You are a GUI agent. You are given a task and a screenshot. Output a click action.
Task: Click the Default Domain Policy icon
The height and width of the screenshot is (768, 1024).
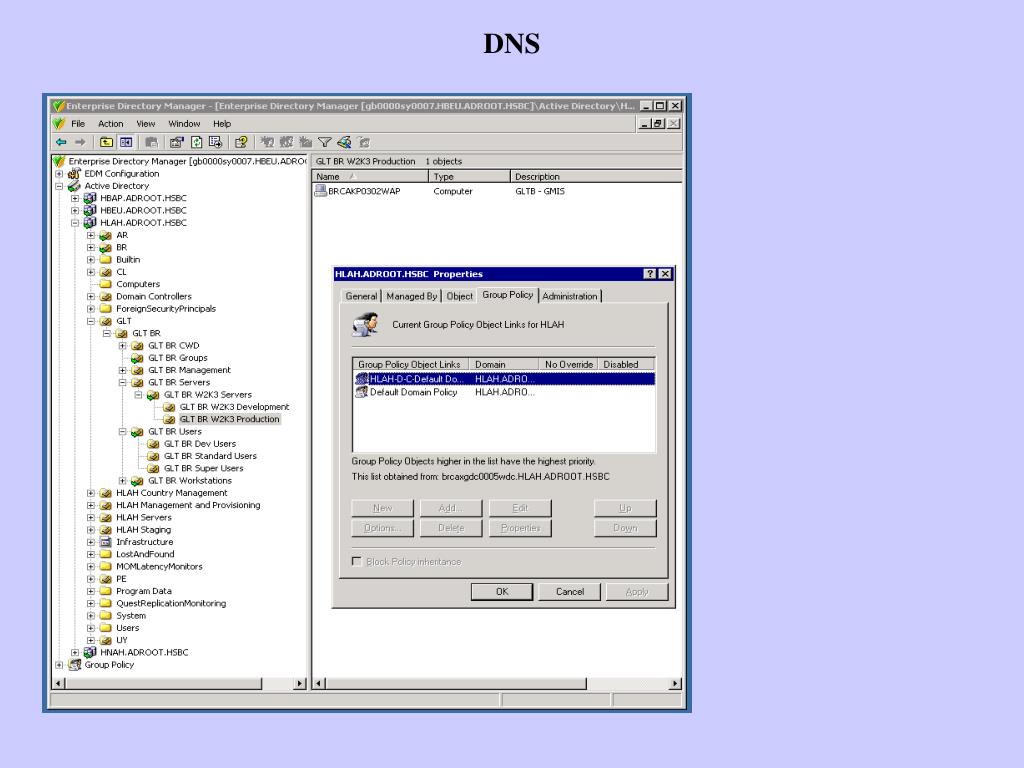[362, 392]
